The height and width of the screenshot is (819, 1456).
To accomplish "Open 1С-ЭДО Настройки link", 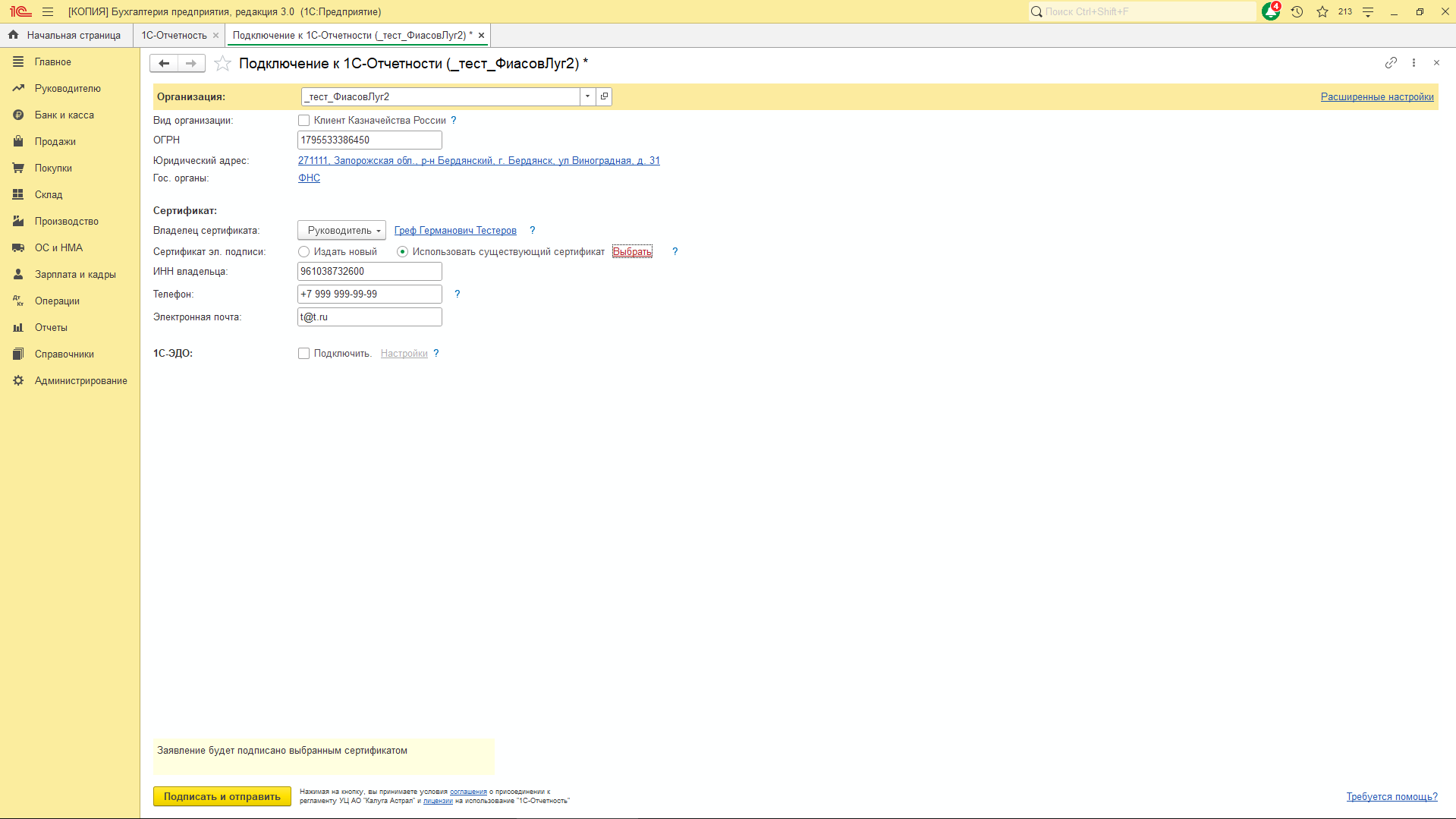I will 404,353.
